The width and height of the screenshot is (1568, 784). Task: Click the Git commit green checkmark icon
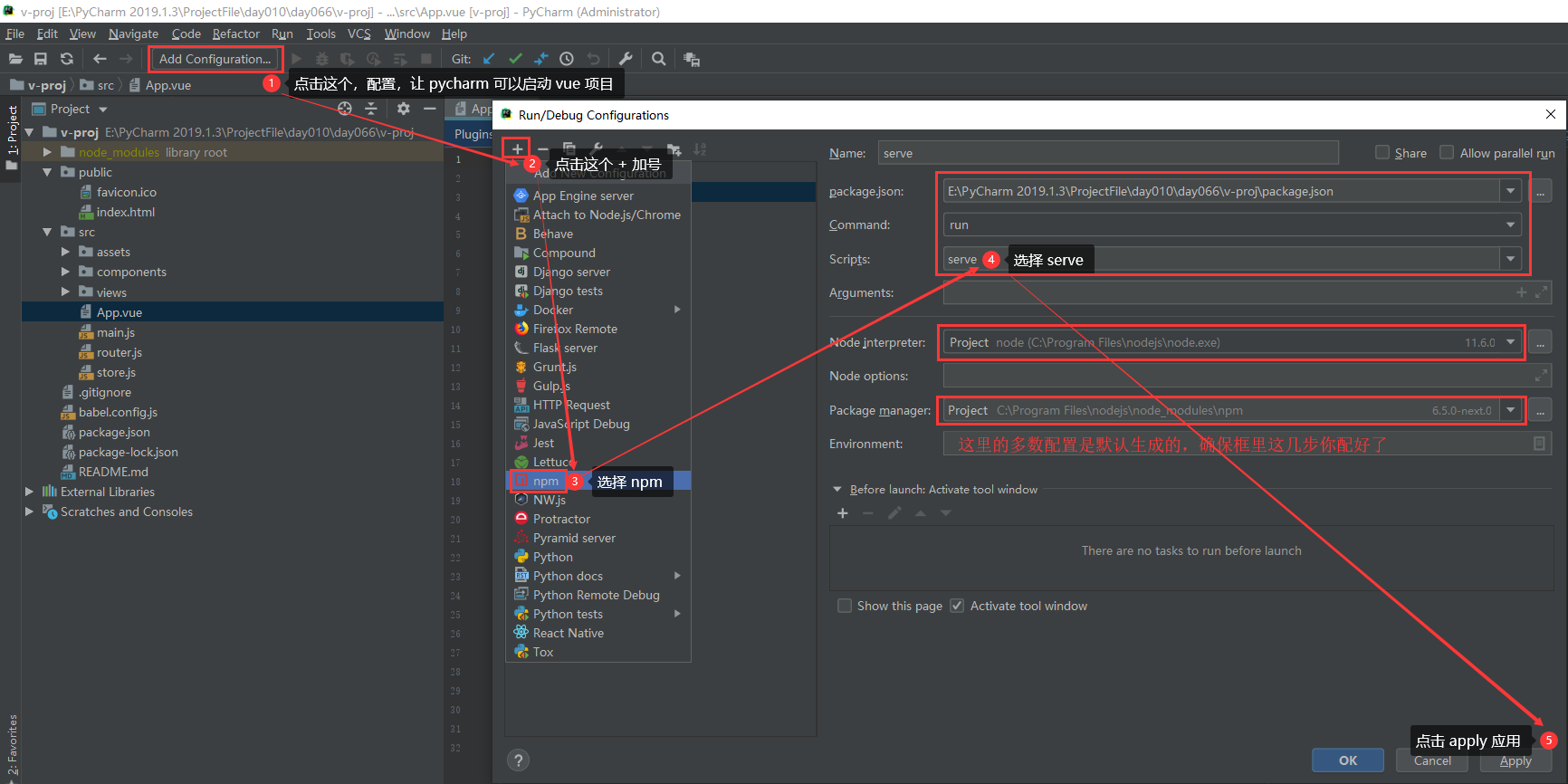[515, 59]
